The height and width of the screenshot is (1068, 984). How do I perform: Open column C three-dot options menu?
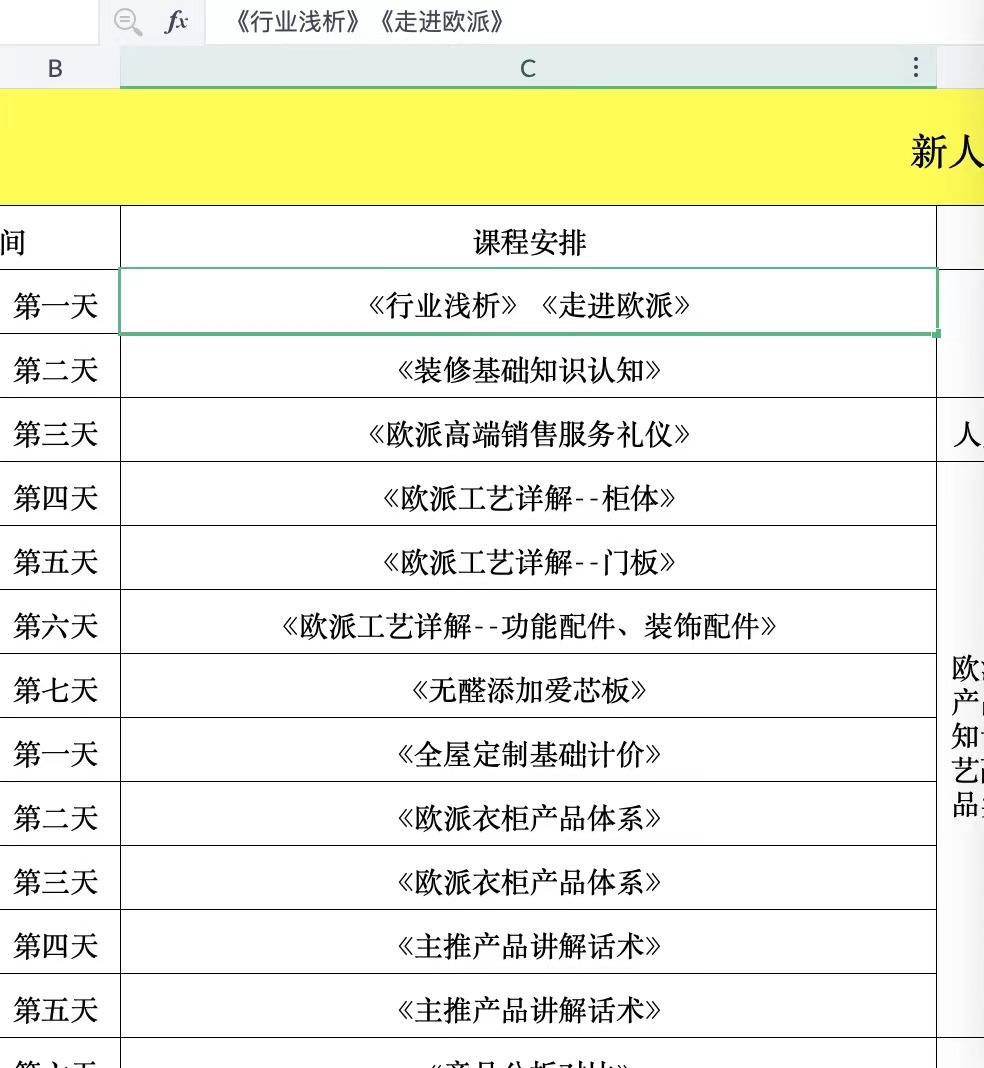click(x=916, y=67)
